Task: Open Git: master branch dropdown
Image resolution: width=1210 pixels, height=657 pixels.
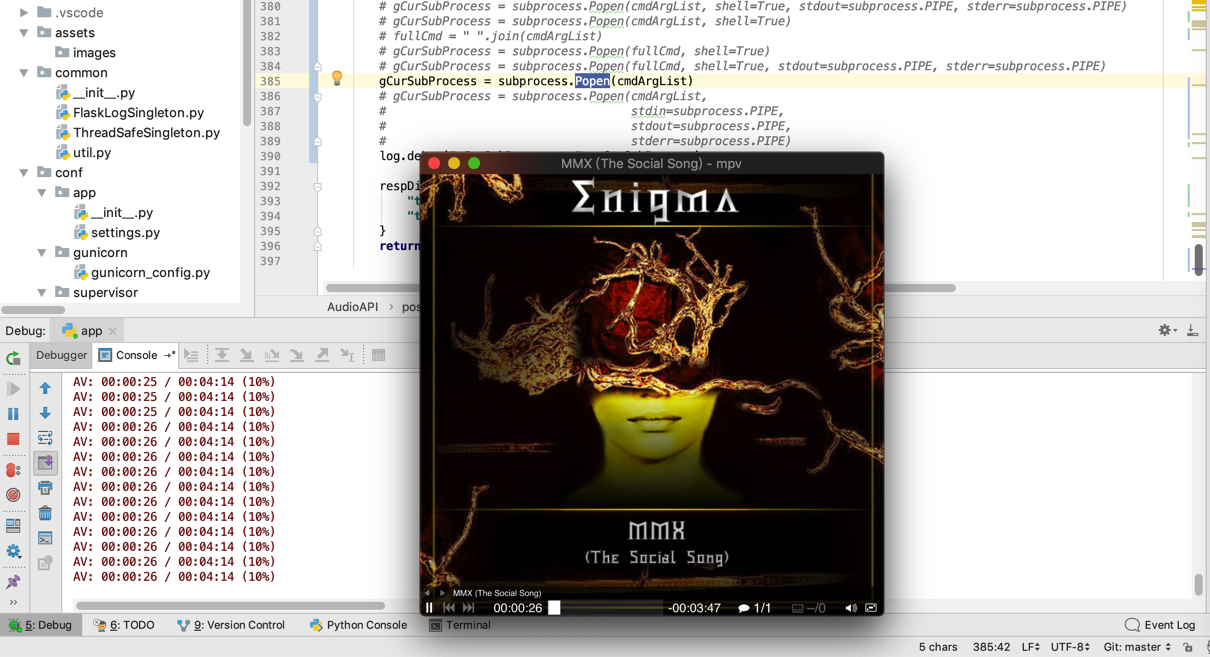Action: 1137,647
